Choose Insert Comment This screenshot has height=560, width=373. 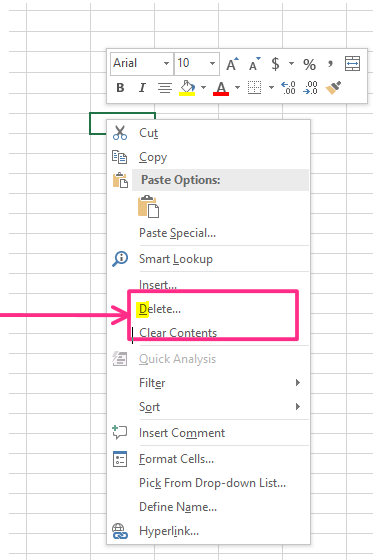(208, 433)
